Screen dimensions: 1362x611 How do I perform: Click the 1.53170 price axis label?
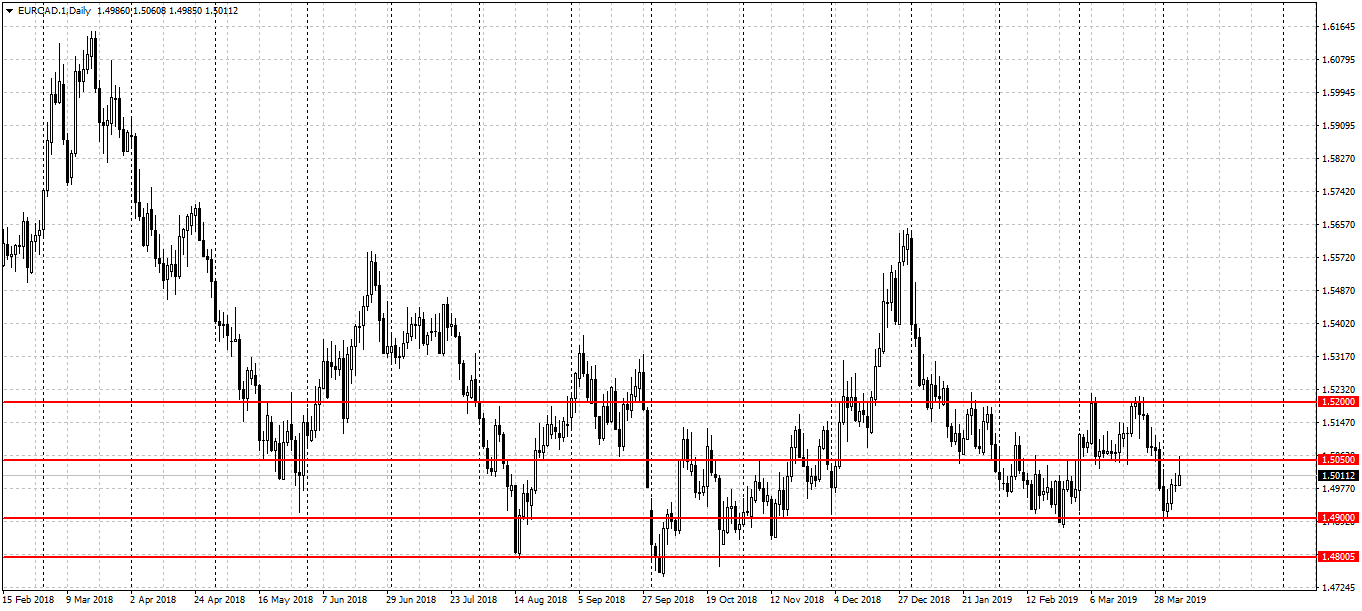point(1338,357)
